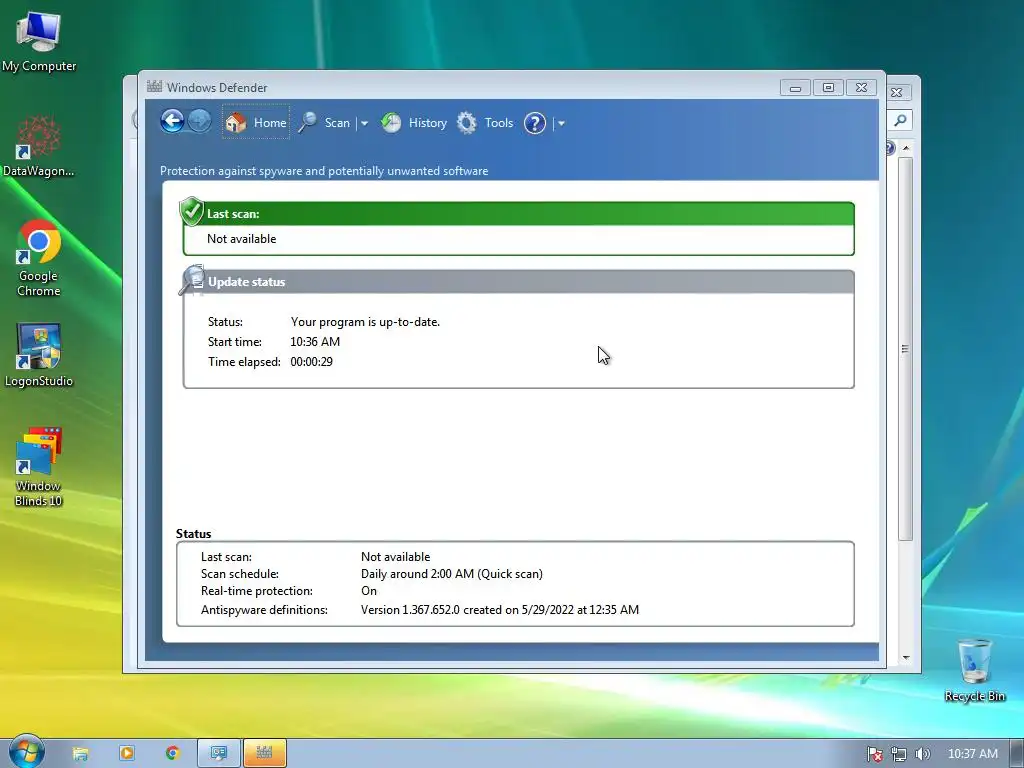Image resolution: width=1024 pixels, height=768 pixels.
Task: Start a scan with the Scan button
Action: click(325, 122)
